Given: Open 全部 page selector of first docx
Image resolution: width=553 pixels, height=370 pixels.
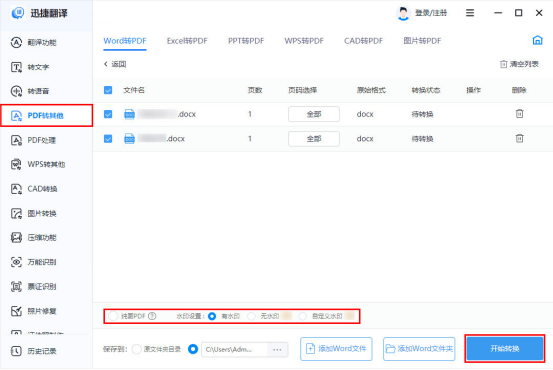Looking at the screenshot, I should tap(314, 114).
